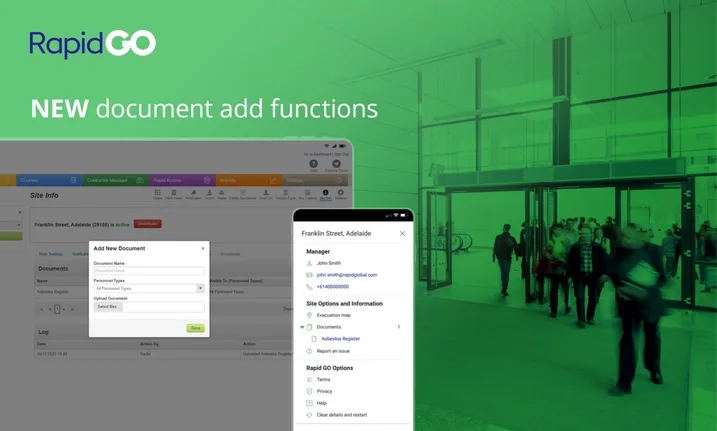Viewport: 717px width, 431px height.
Task: Open the Safety Documents toolbar icon
Action: pyautogui.click(x=243, y=192)
